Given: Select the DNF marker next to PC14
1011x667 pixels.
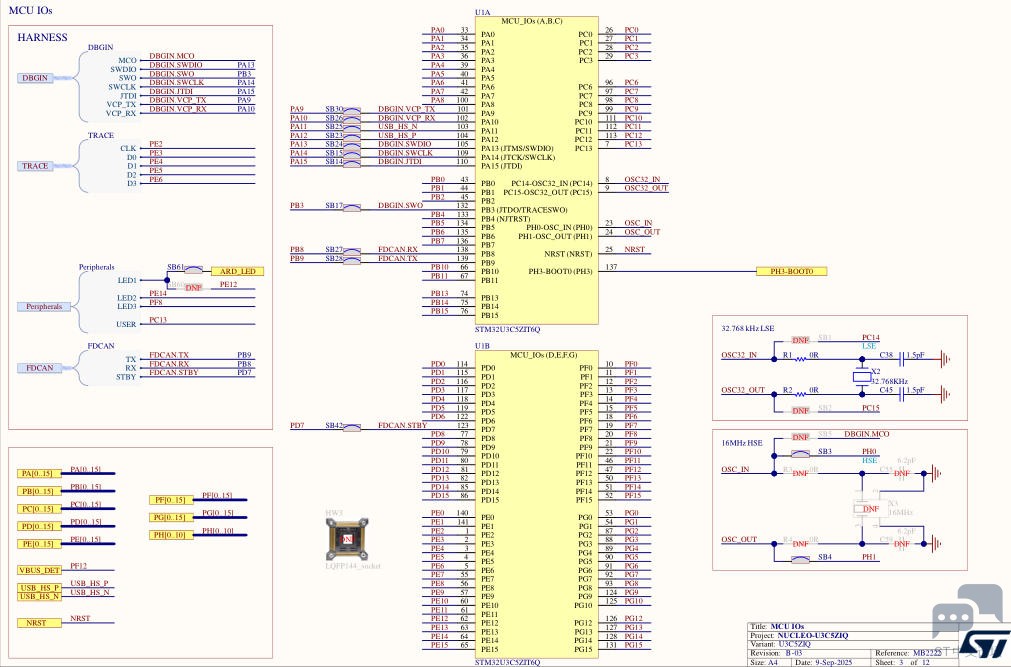Looking at the screenshot, I should (800, 340).
